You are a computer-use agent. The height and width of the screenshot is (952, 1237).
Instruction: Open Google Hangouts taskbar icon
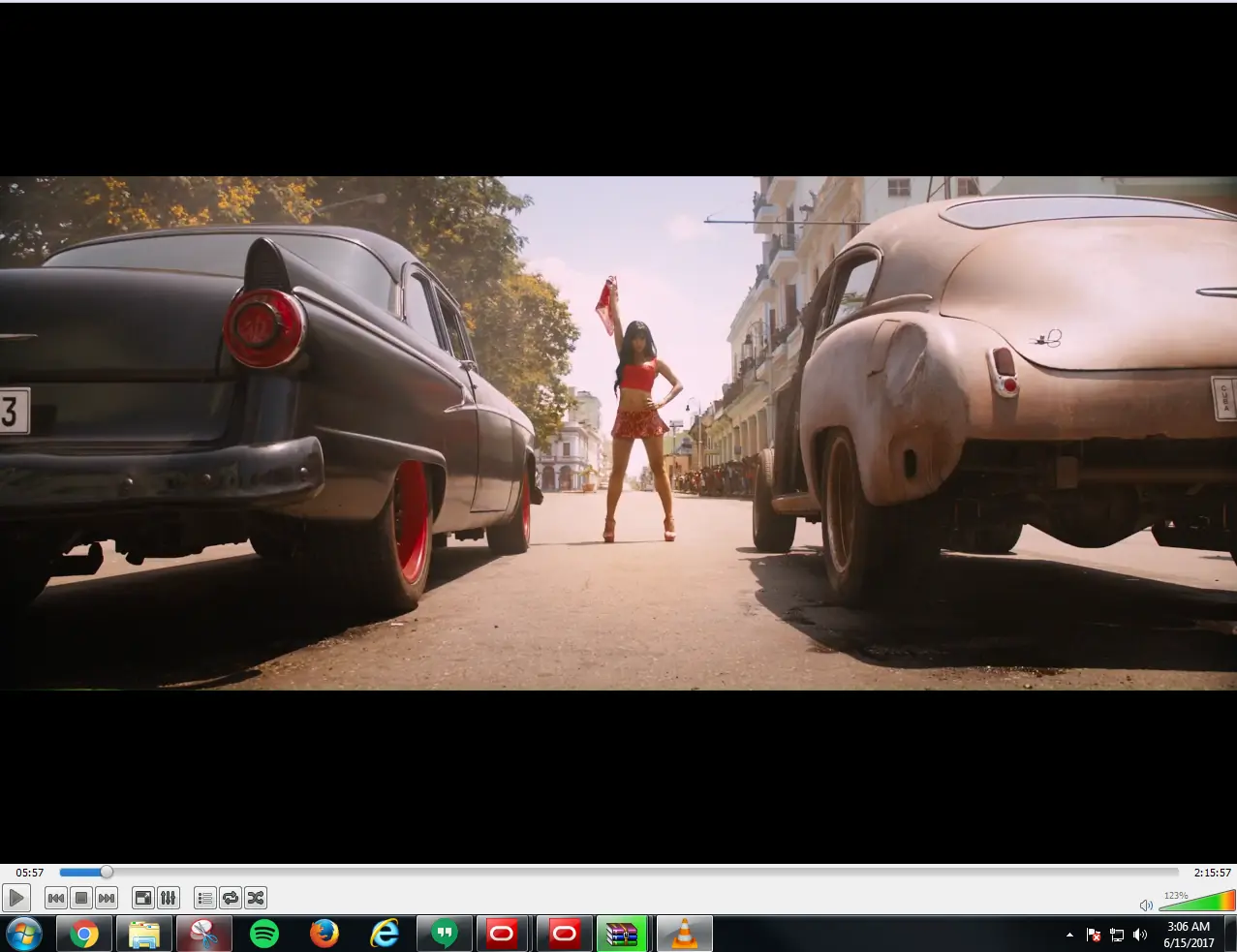pos(445,934)
